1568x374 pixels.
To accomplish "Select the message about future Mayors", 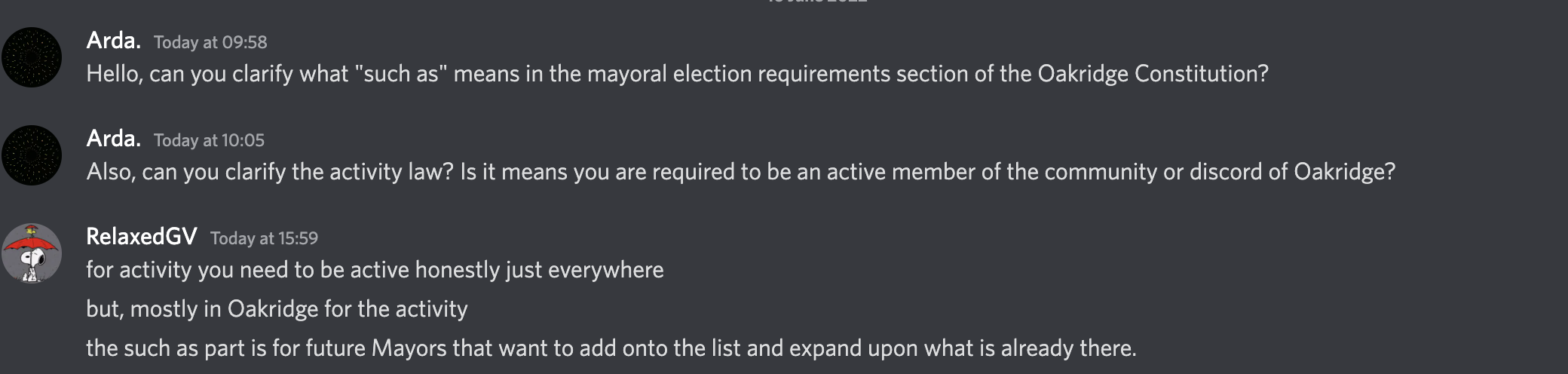I will pyautogui.click(x=611, y=348).
